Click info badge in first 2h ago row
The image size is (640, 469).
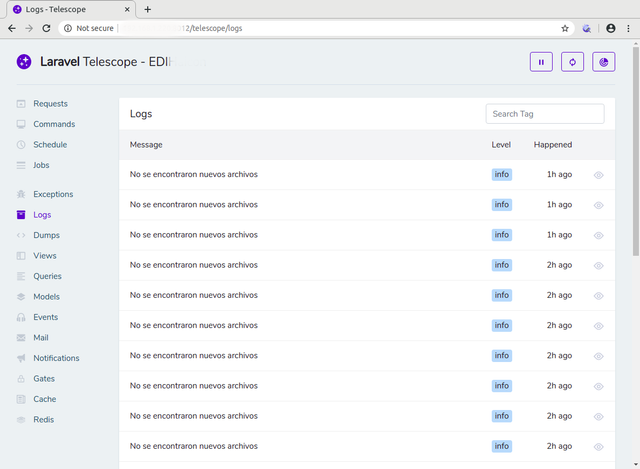pyautogui.click(x=502, y=265)
